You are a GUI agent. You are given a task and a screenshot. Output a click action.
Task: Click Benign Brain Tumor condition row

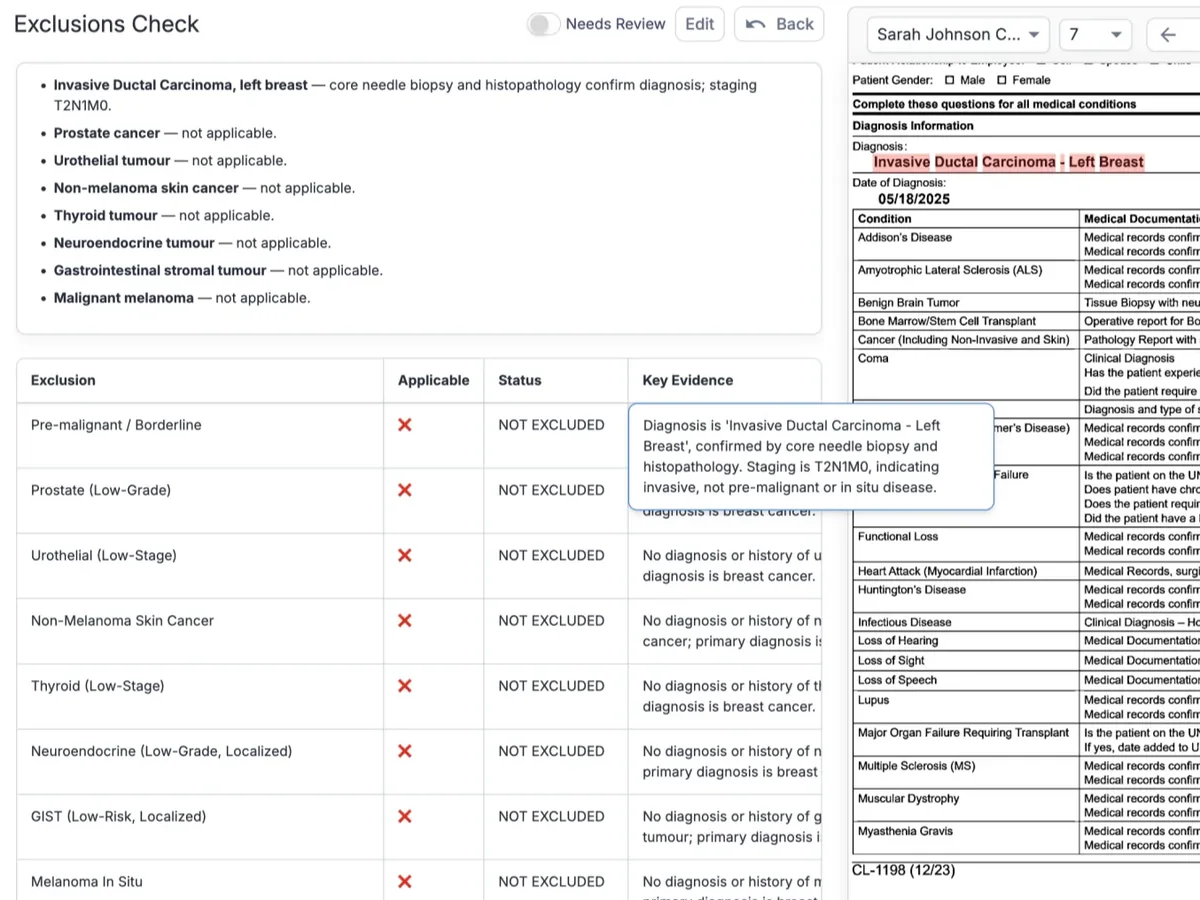pyautogui.click(x=908, y=302)
